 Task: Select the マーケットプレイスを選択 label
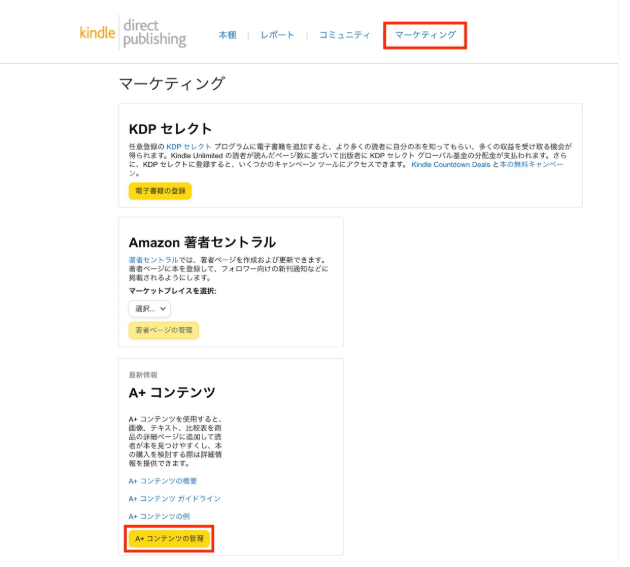click(172, 291)
